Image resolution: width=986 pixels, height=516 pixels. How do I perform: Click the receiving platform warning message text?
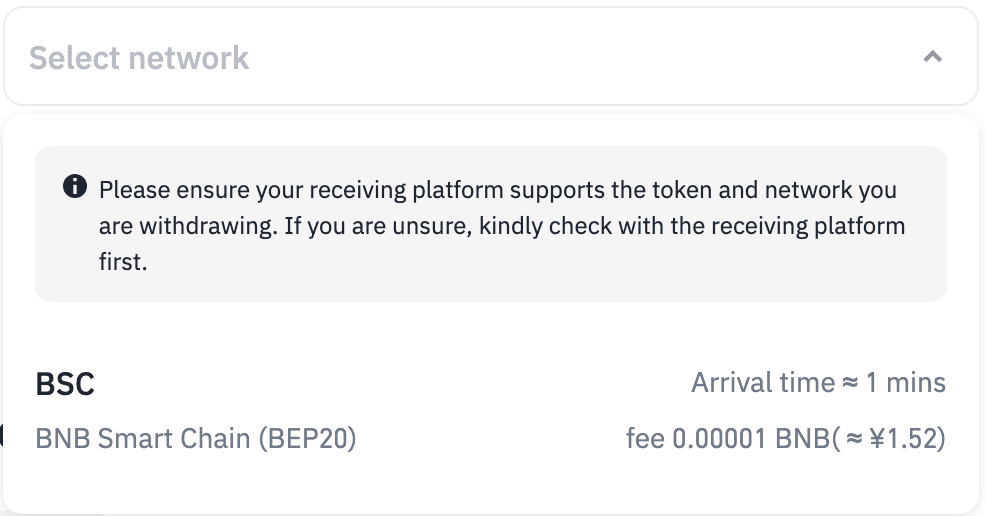(500, 226)
